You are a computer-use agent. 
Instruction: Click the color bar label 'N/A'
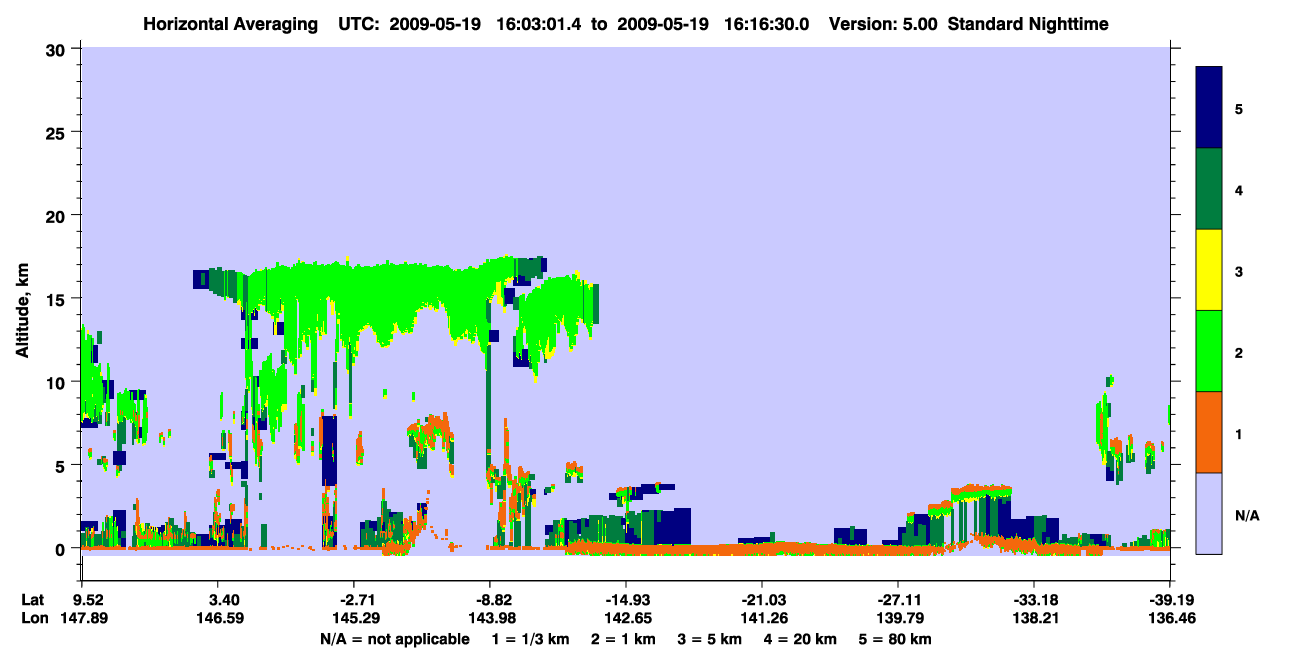(x=1246, y=516)
